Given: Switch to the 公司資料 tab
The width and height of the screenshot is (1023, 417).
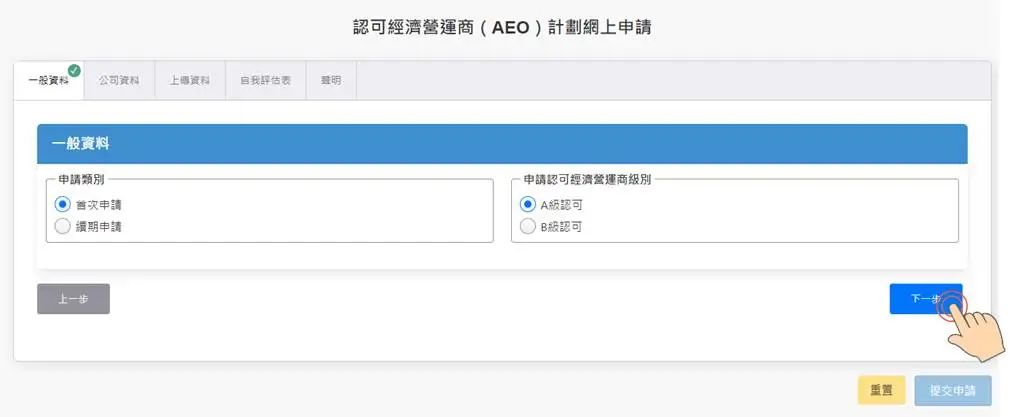Looking at the screenshot, I should [x=119, y=81].
